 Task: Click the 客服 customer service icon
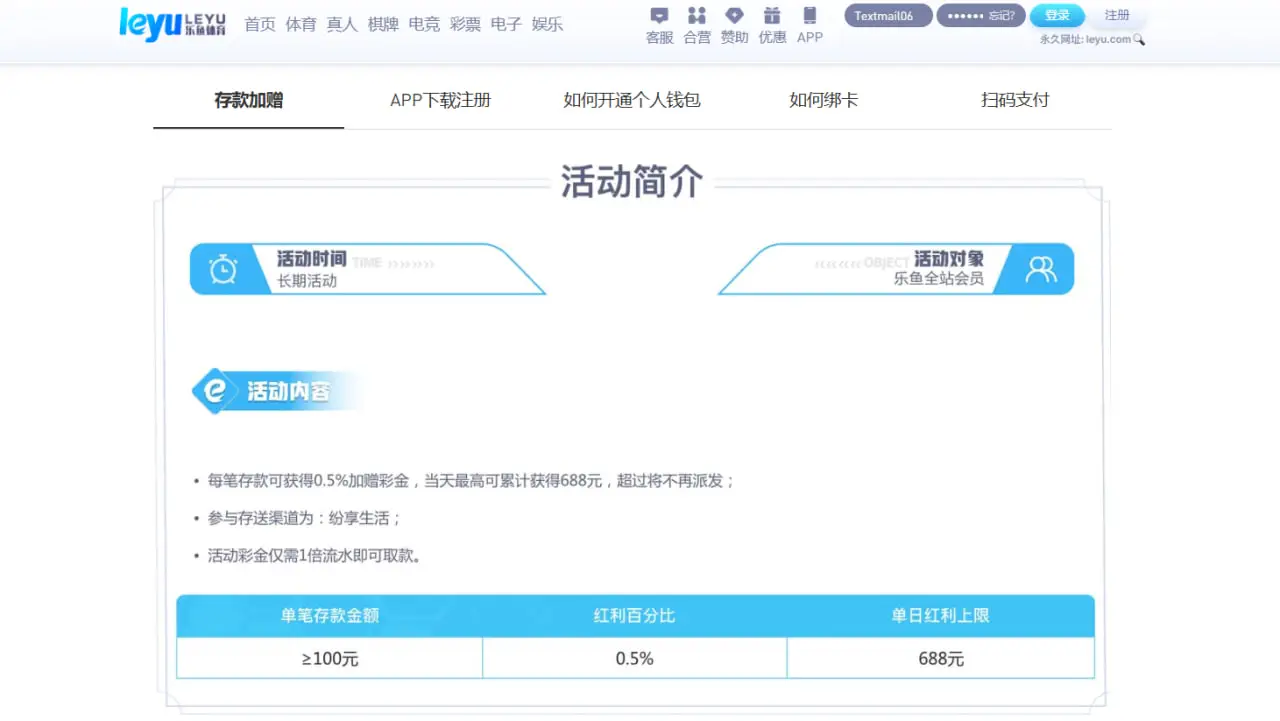pyautogui.click(x=658, y=16)
